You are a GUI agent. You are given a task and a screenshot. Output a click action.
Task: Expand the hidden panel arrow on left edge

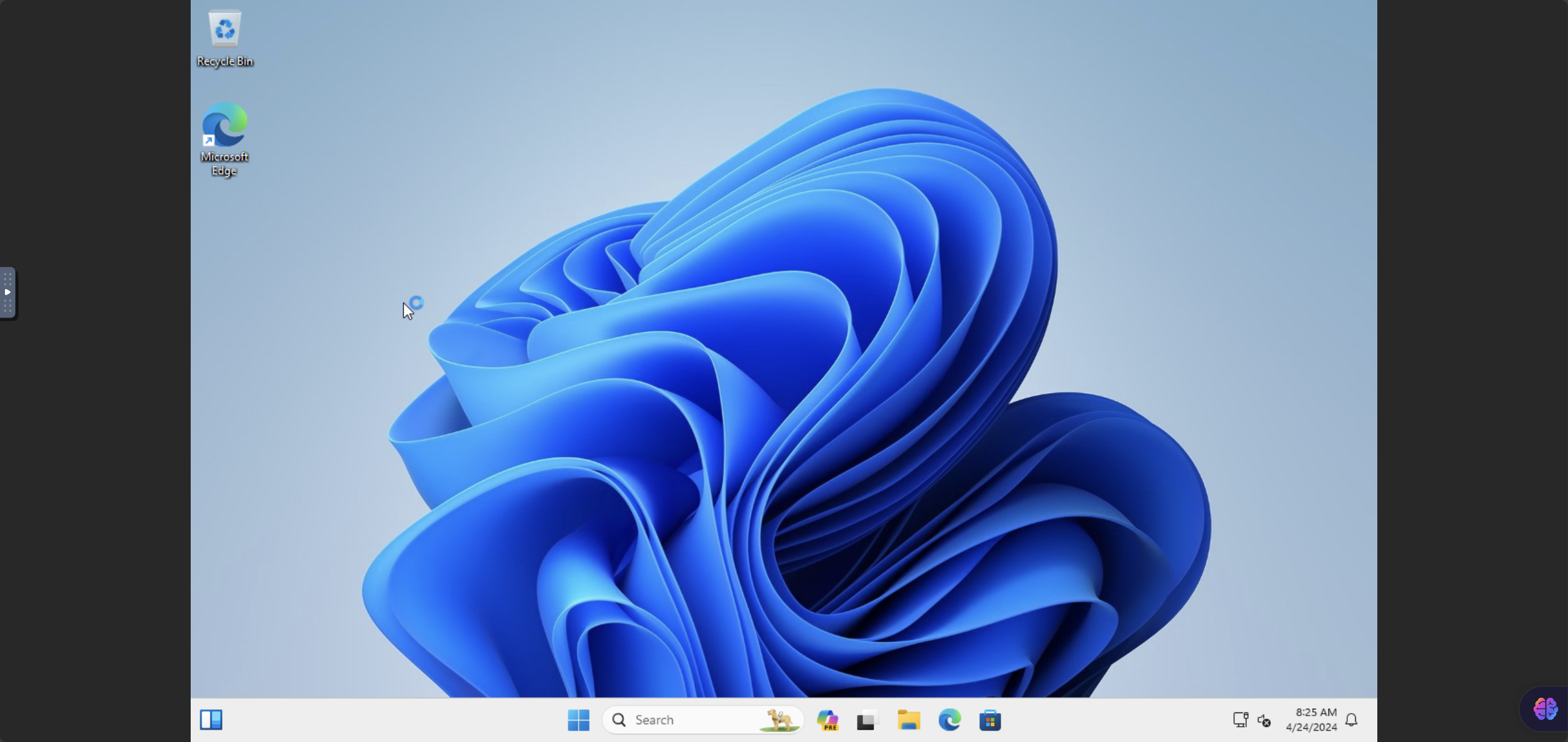point(8,293)
